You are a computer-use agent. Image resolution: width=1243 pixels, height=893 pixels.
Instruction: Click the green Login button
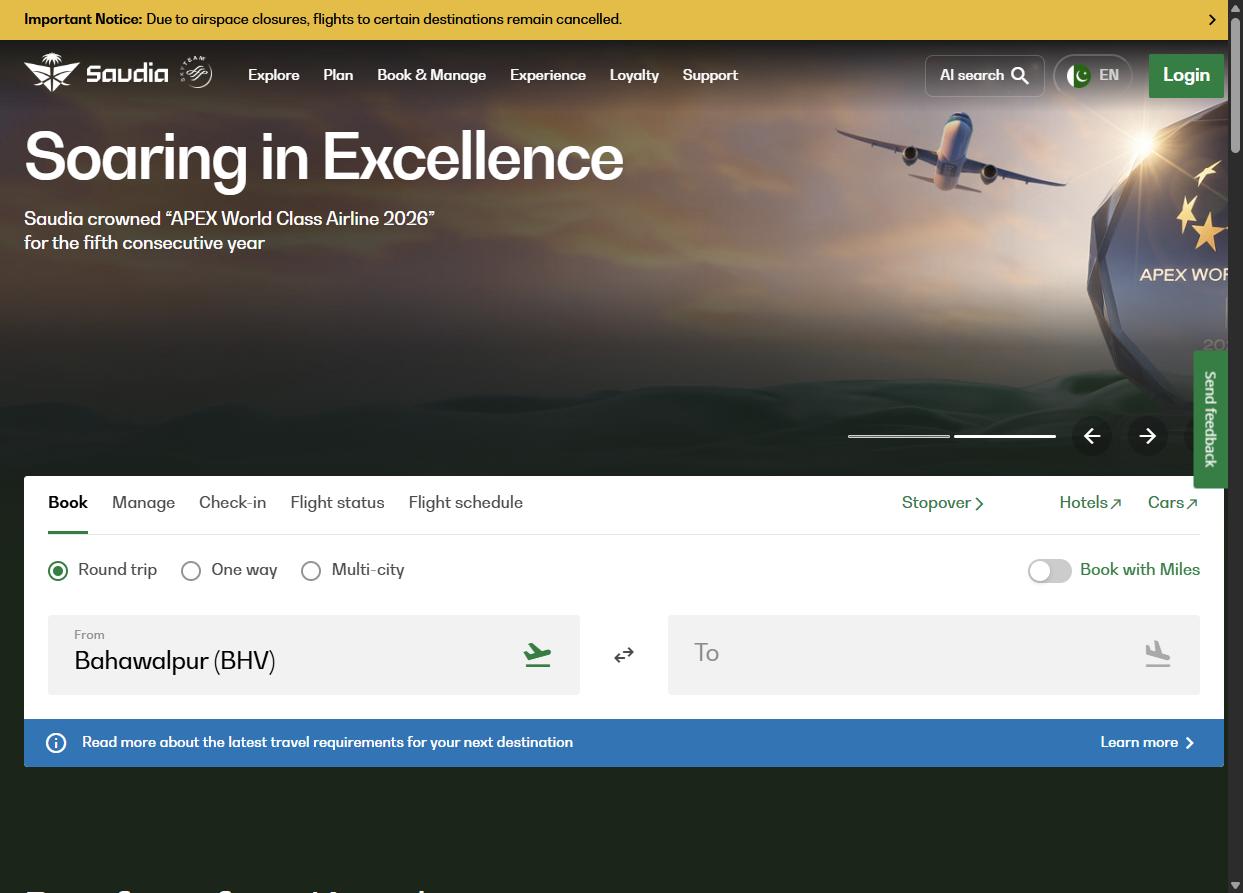point(1186,76)
